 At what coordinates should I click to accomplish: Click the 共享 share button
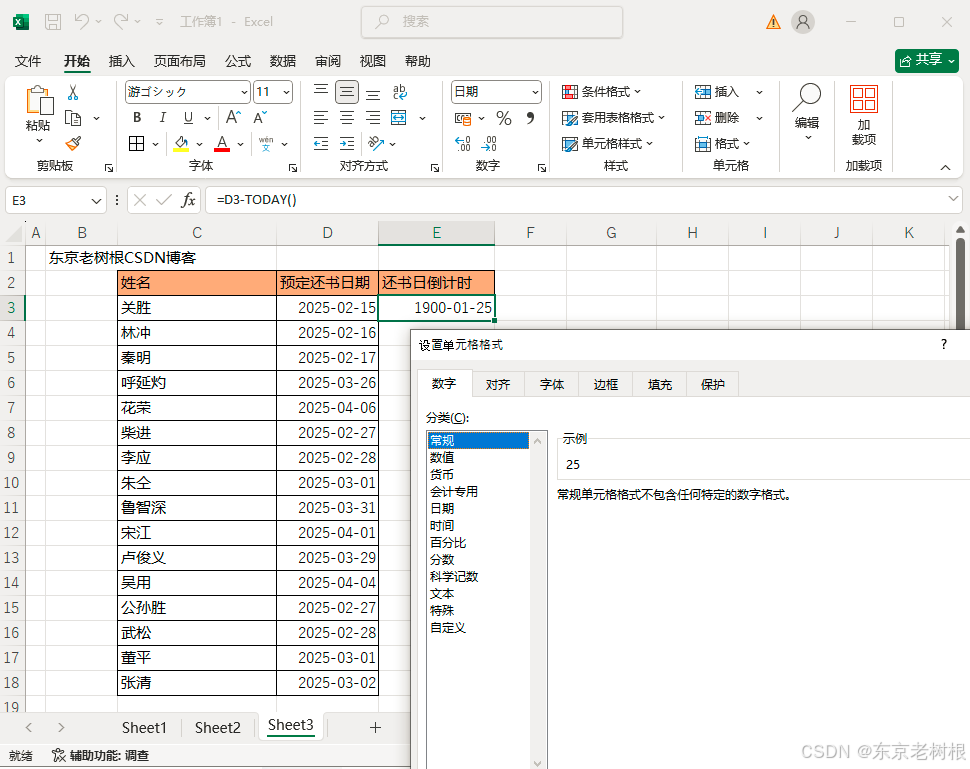point(926,60)
